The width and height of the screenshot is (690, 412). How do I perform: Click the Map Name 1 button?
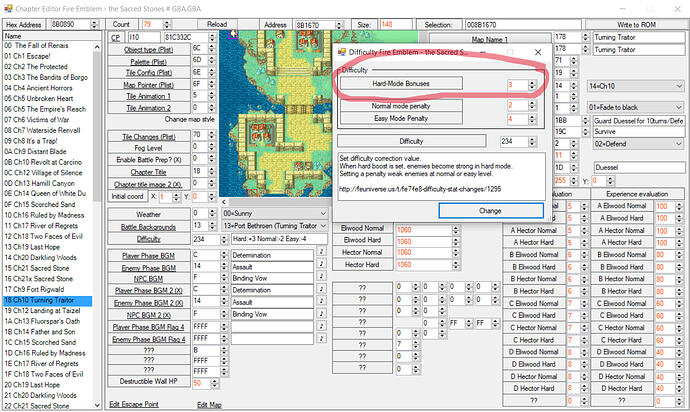[x=490, y=39]
